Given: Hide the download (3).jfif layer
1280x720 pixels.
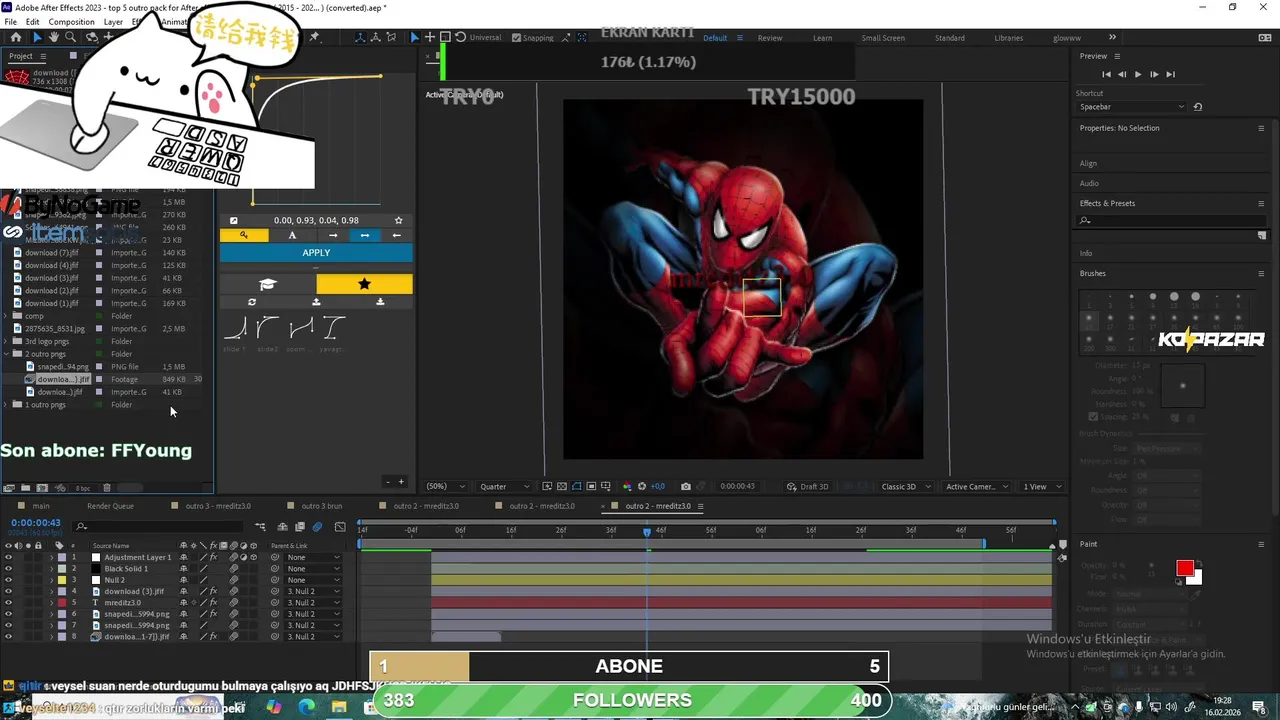Looking at the screenshot, I should [8, 591].
